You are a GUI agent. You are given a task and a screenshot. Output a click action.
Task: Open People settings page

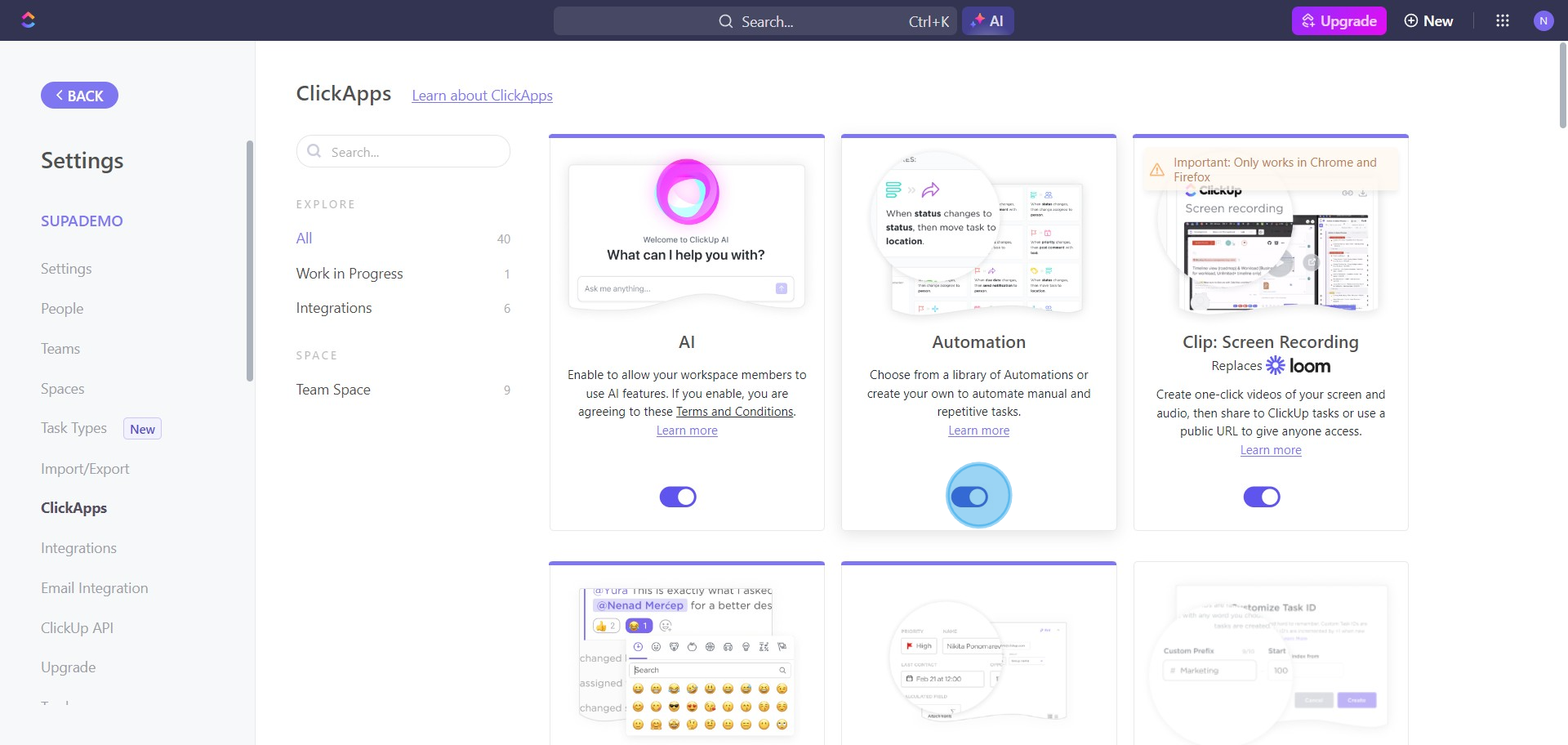(x=62, y=309)
